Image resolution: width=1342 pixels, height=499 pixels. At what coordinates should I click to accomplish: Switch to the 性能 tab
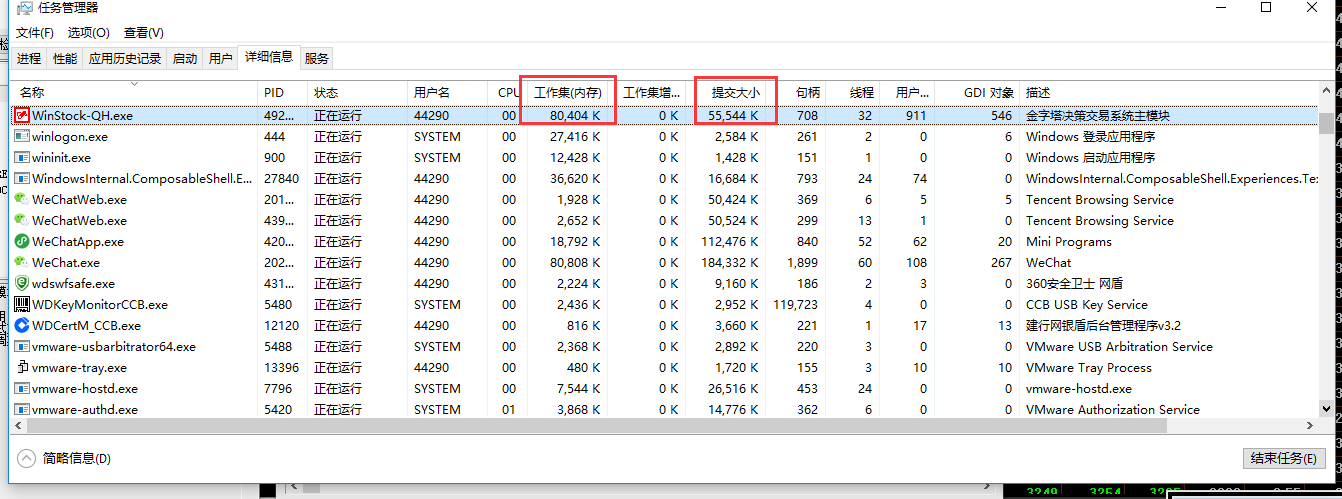65,59
